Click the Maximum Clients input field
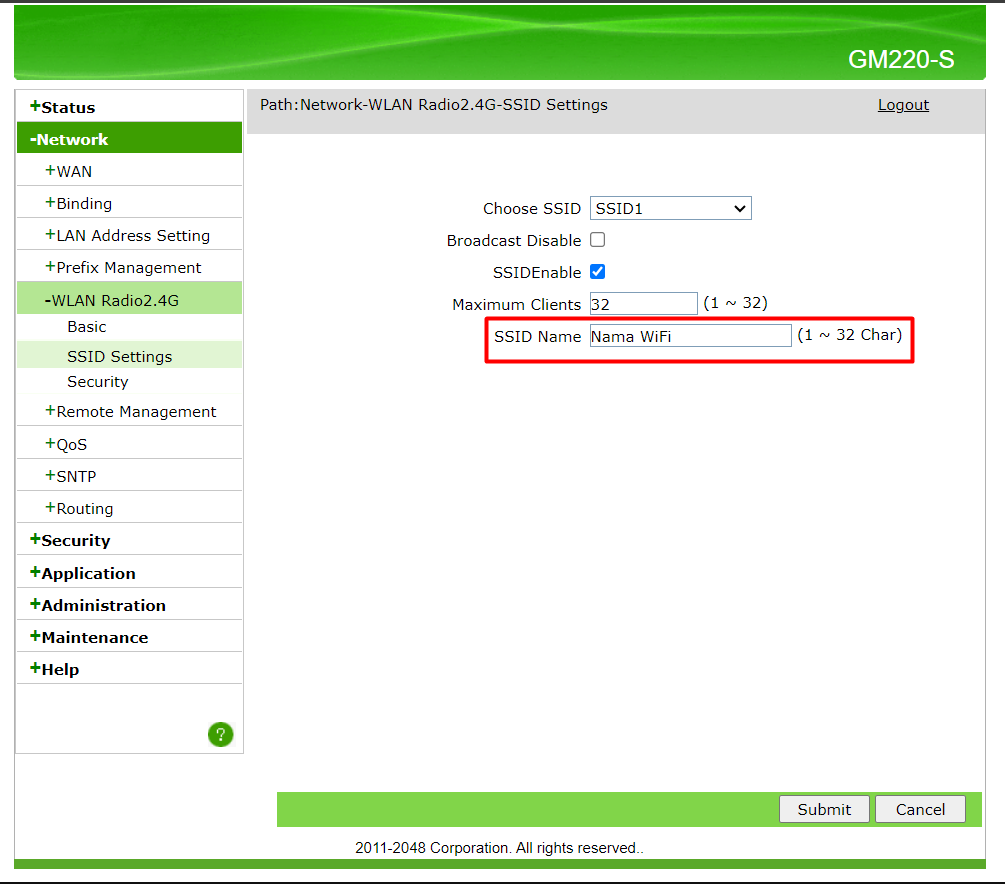1005x884 pixels. pyautogui.click(x=643, y=304)
